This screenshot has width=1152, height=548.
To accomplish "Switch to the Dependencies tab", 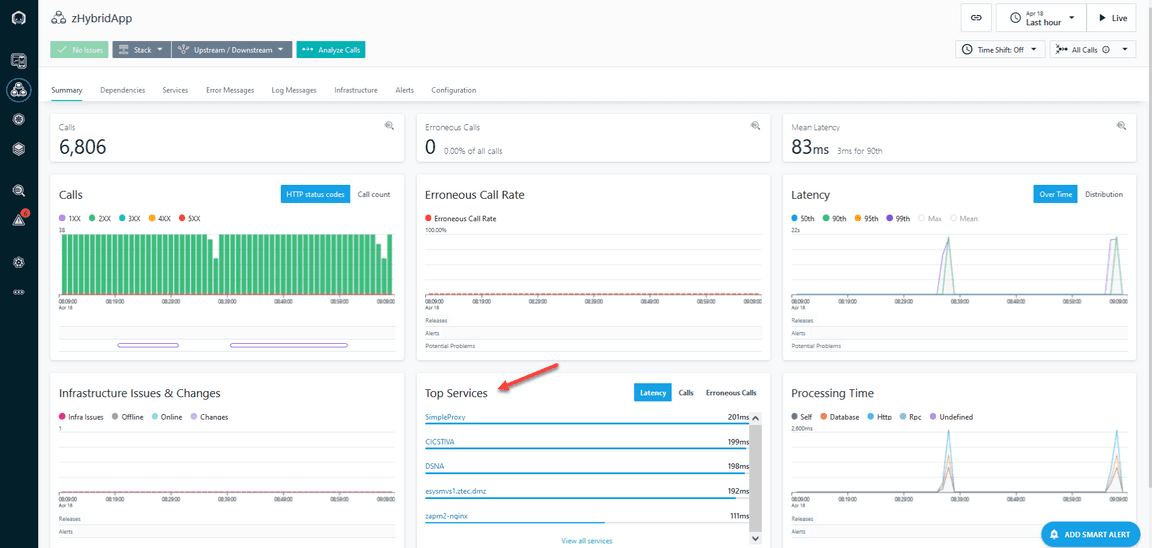I will (x=122, y=90).
